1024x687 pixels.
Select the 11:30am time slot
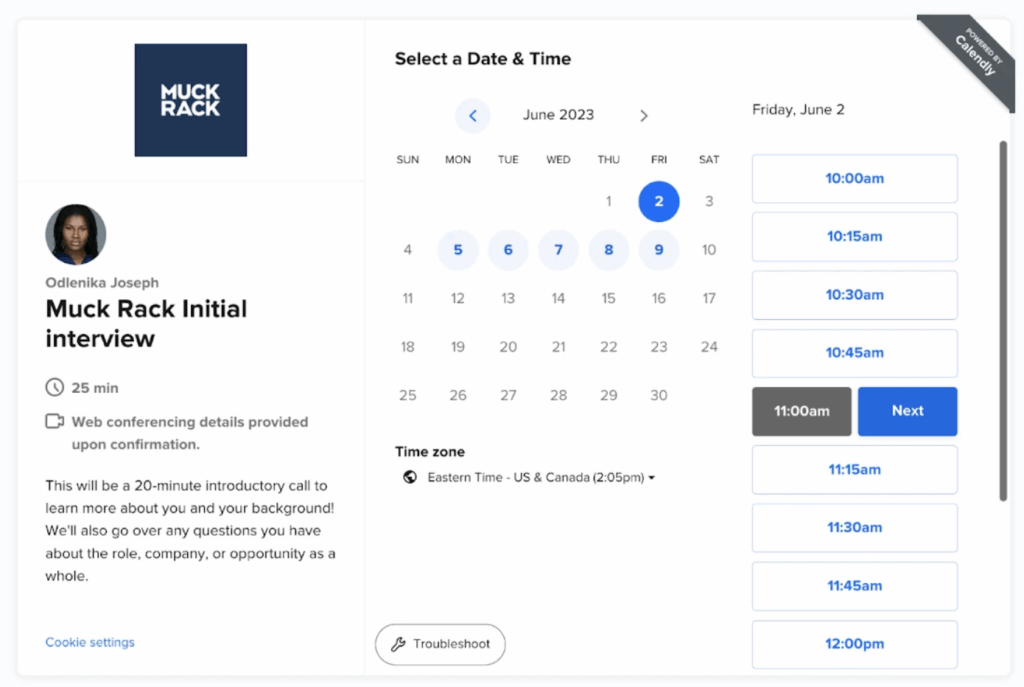[x=854, y=528]
